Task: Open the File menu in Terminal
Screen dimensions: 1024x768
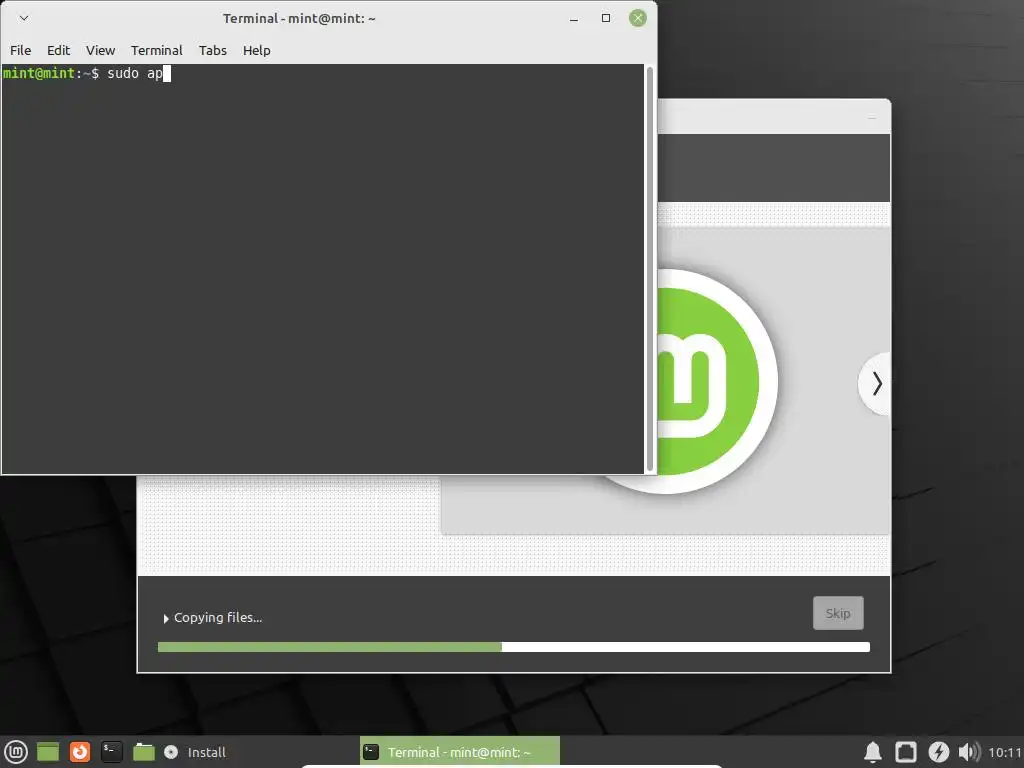Action: [x=20, y=50]
